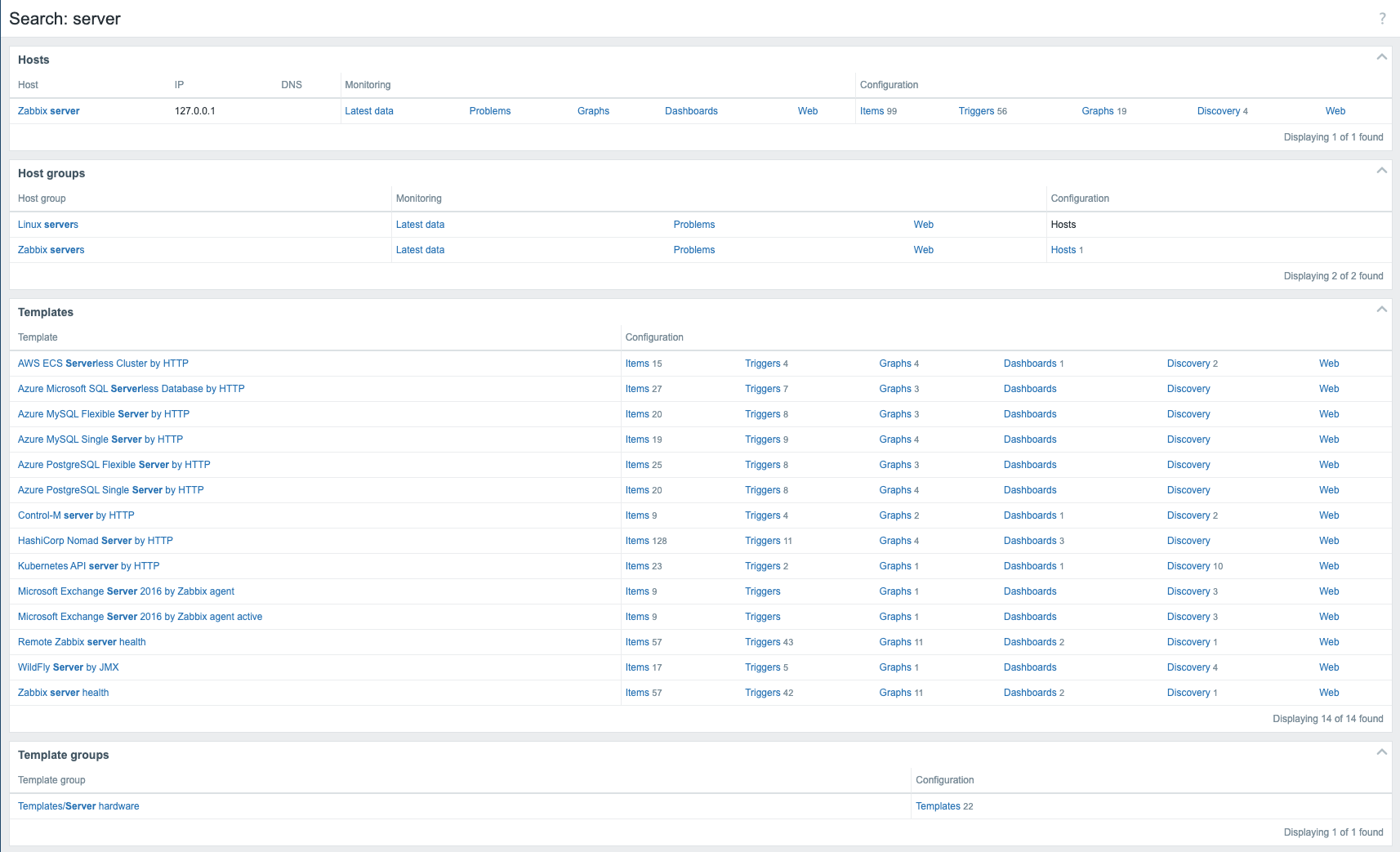Collapse the Template groups section
Viewport: 1400px width, 852px height.
click(x=1381, y=752)
